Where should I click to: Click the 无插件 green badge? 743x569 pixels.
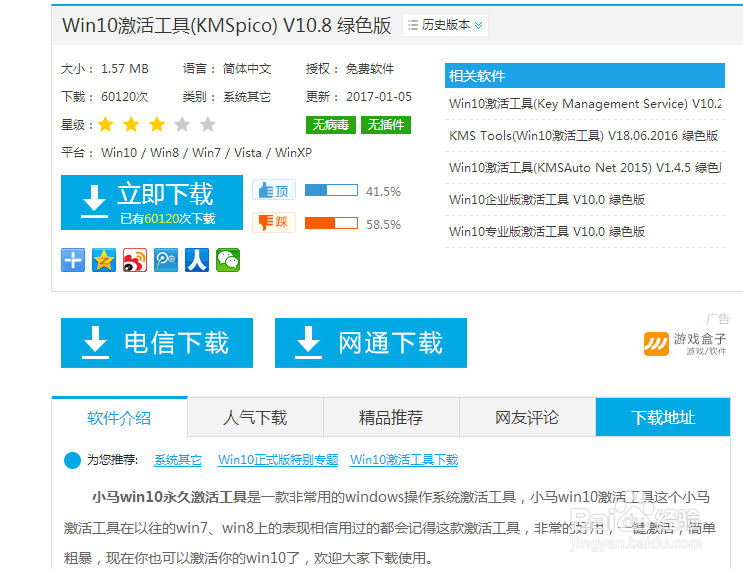coord(386,125)
